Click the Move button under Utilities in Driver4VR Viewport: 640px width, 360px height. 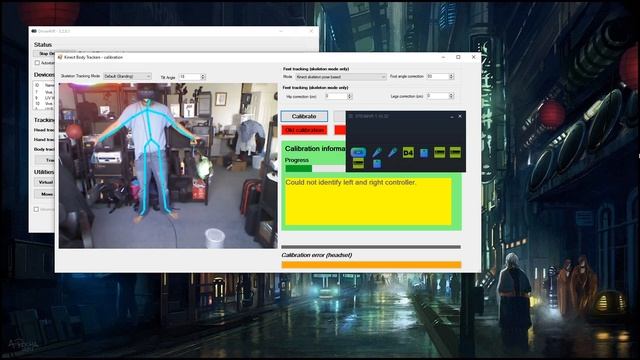(x=44, y=194)
